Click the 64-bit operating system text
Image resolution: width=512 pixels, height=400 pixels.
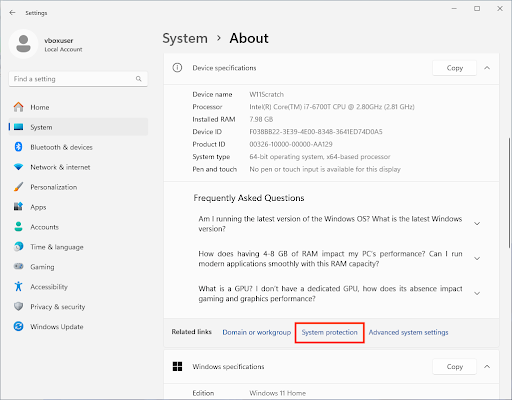[320, 157]
